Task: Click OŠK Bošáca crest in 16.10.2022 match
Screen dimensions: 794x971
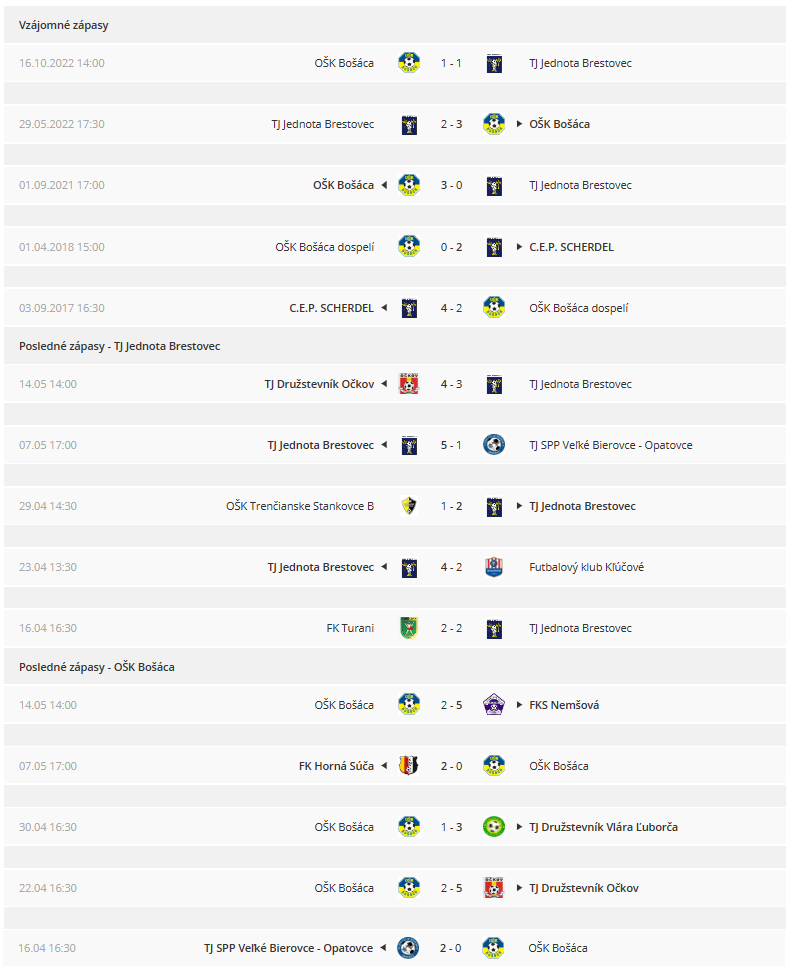Action: click(409, 63)
